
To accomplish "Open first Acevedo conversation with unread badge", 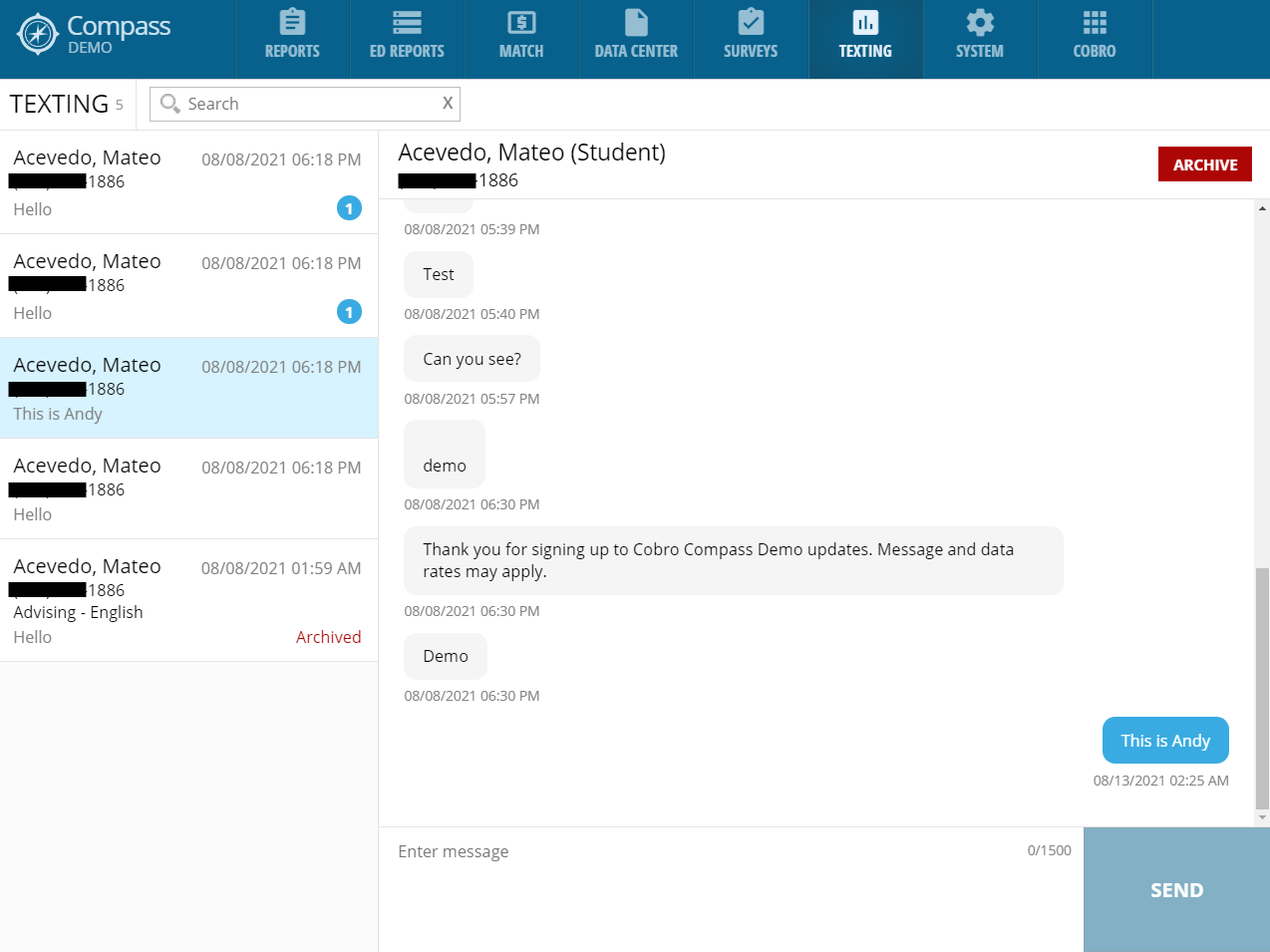I will tap(188, 182).
